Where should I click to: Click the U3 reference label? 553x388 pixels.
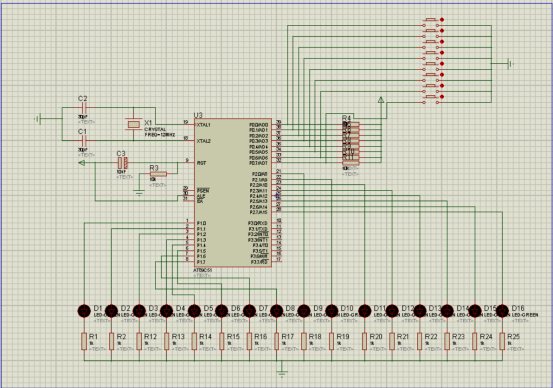pyautogui.click(x=198, y=115)
